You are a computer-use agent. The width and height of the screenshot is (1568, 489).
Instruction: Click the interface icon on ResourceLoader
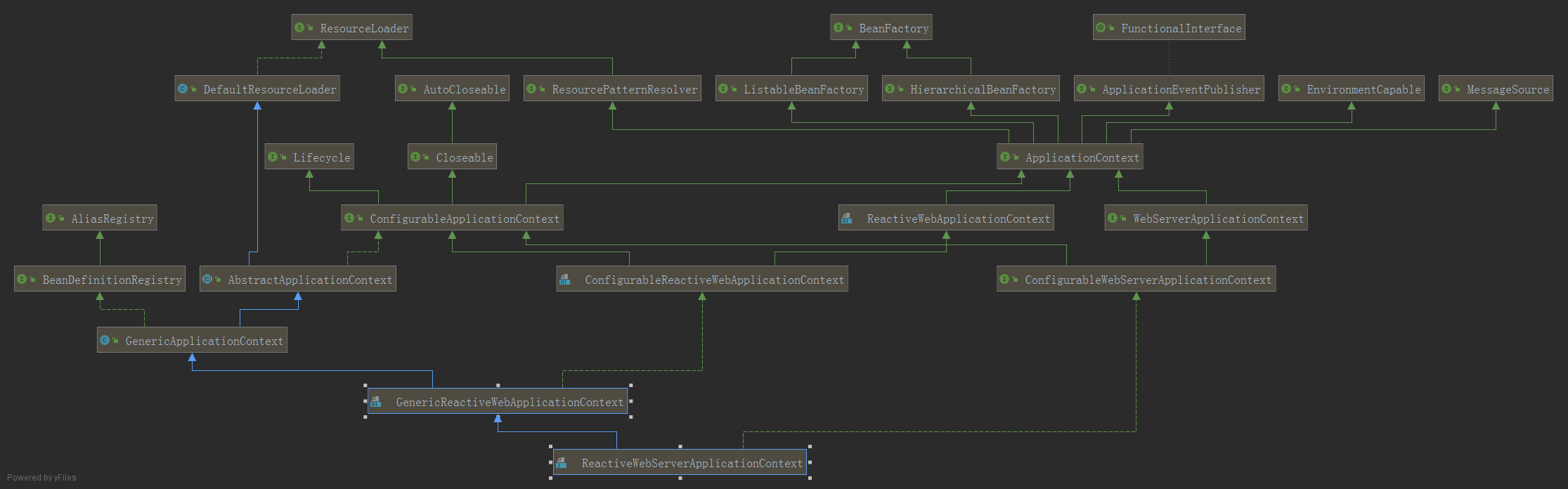pos(299,27)
